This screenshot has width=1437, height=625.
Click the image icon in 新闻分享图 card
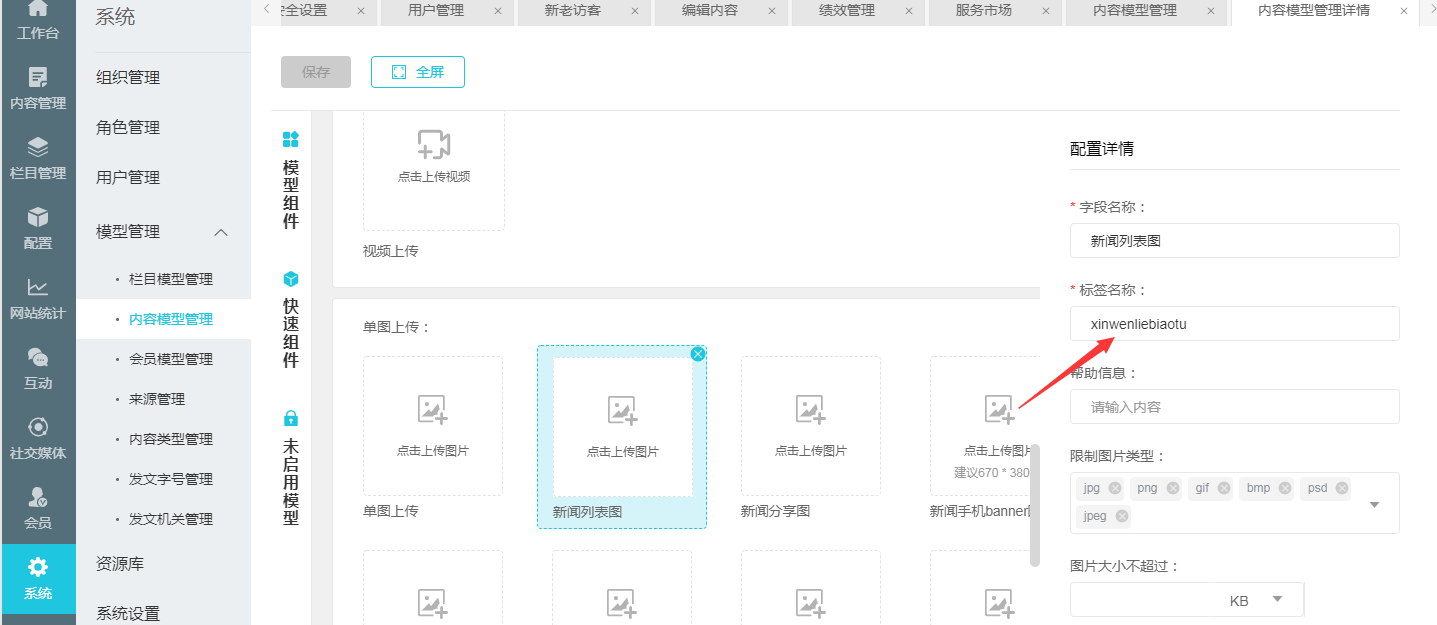point(810,409)
